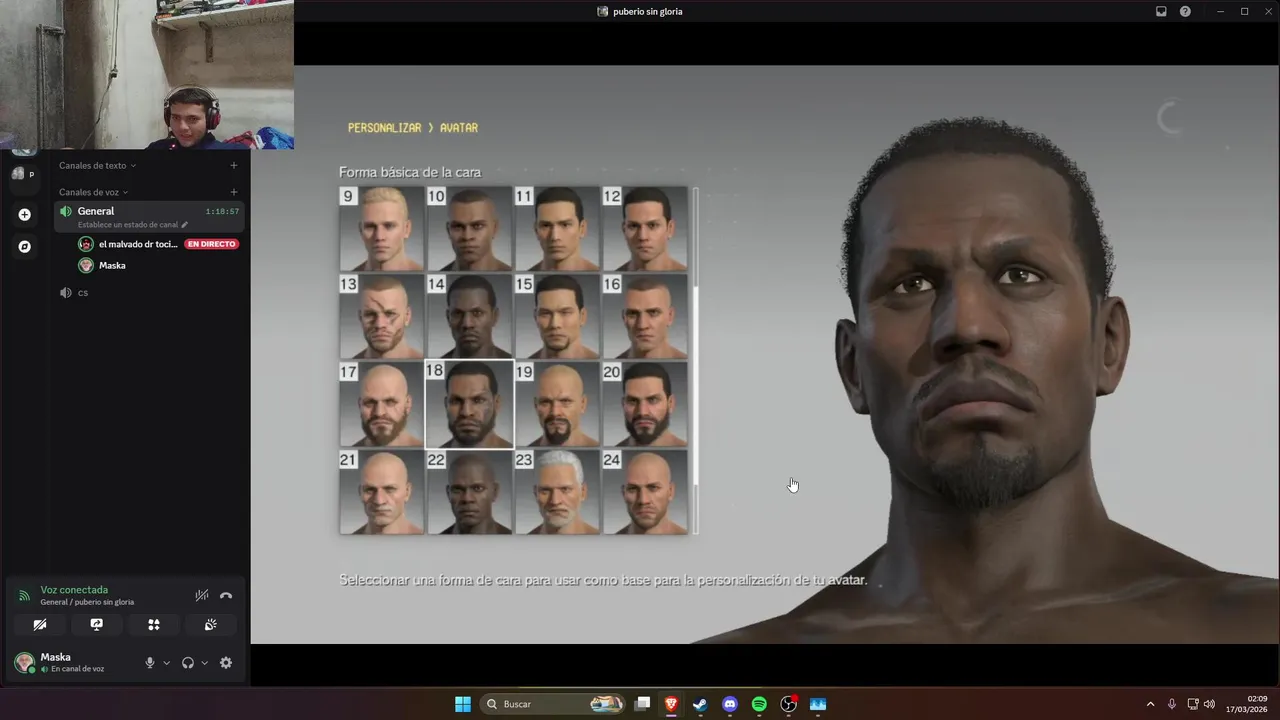Choose face shape number 11

(557, 228)
